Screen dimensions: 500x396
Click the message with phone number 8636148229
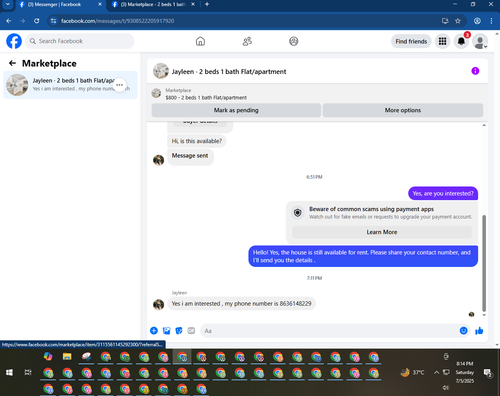coord(241,304)
